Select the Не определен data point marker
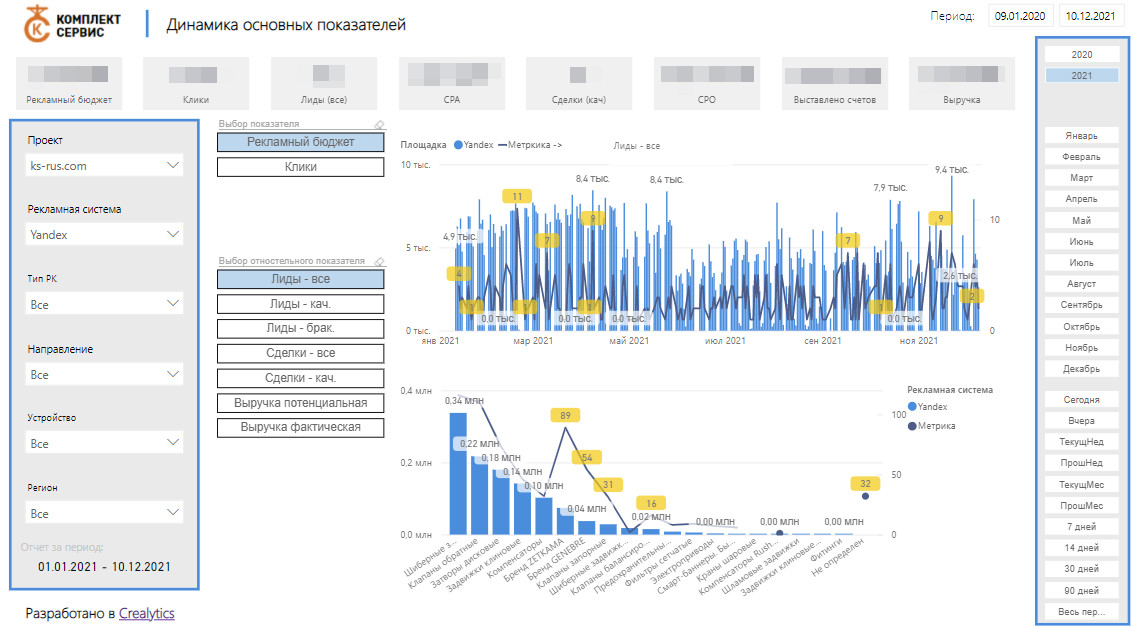Image resolution: width=1134 pixels, height=627 pixels. tap(865, 496)
